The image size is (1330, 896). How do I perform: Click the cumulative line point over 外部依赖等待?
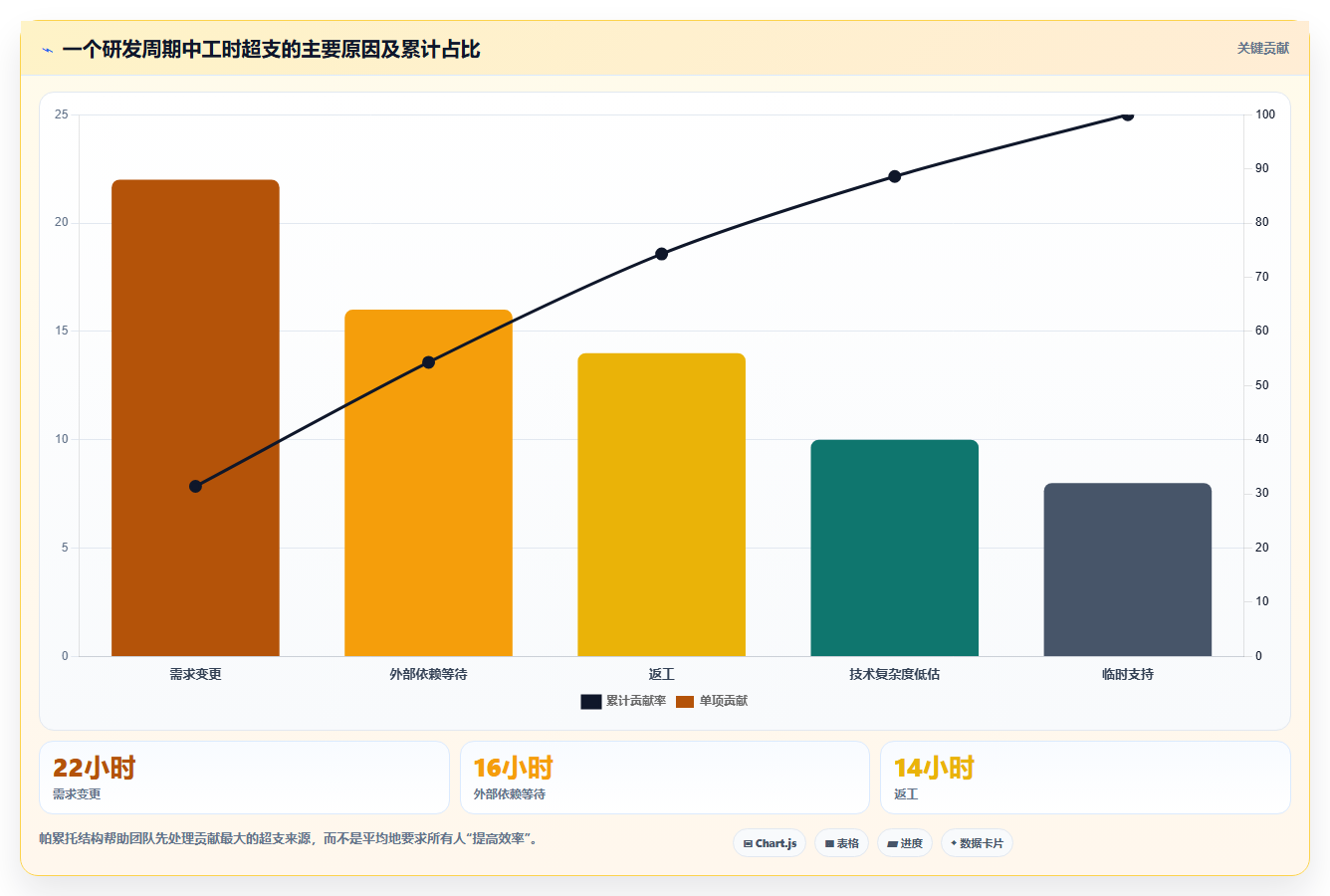coord(428,362)
